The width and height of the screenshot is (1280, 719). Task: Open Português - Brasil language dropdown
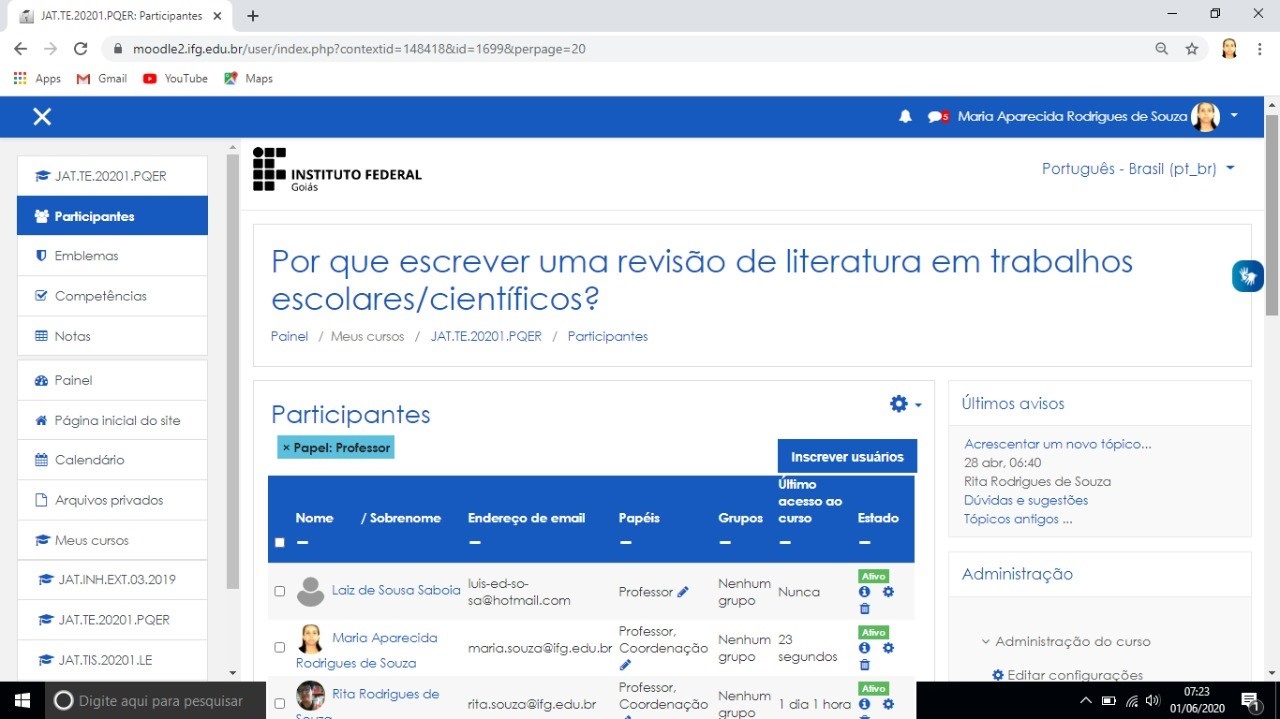1138,169
